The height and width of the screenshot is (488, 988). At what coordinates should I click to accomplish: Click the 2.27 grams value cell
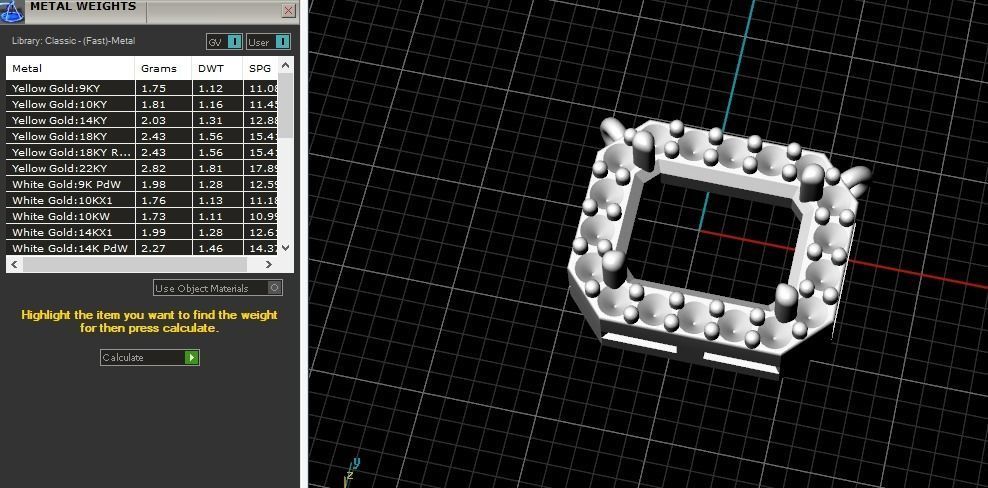pos(163,248)
